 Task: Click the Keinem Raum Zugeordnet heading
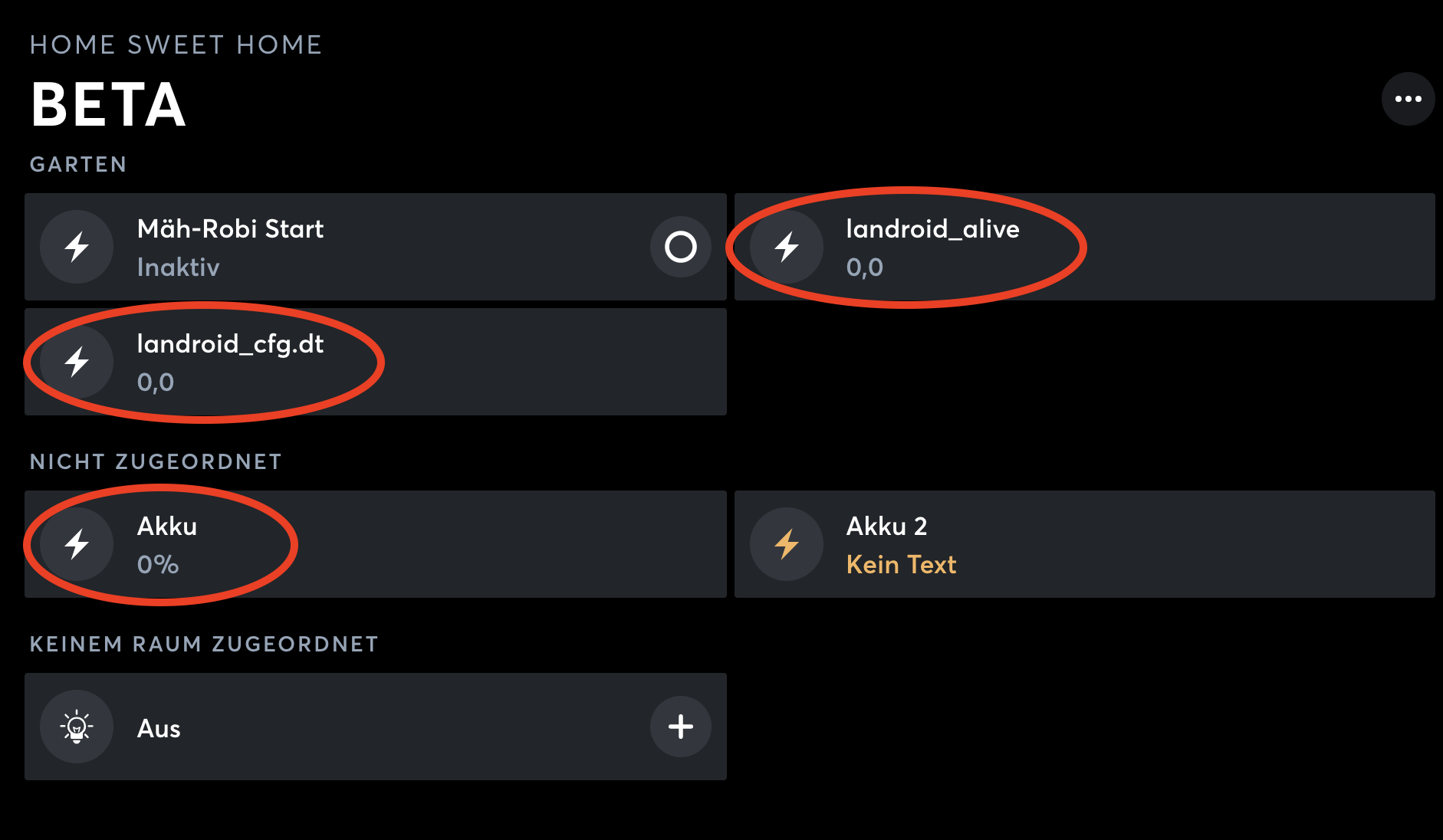204,645
